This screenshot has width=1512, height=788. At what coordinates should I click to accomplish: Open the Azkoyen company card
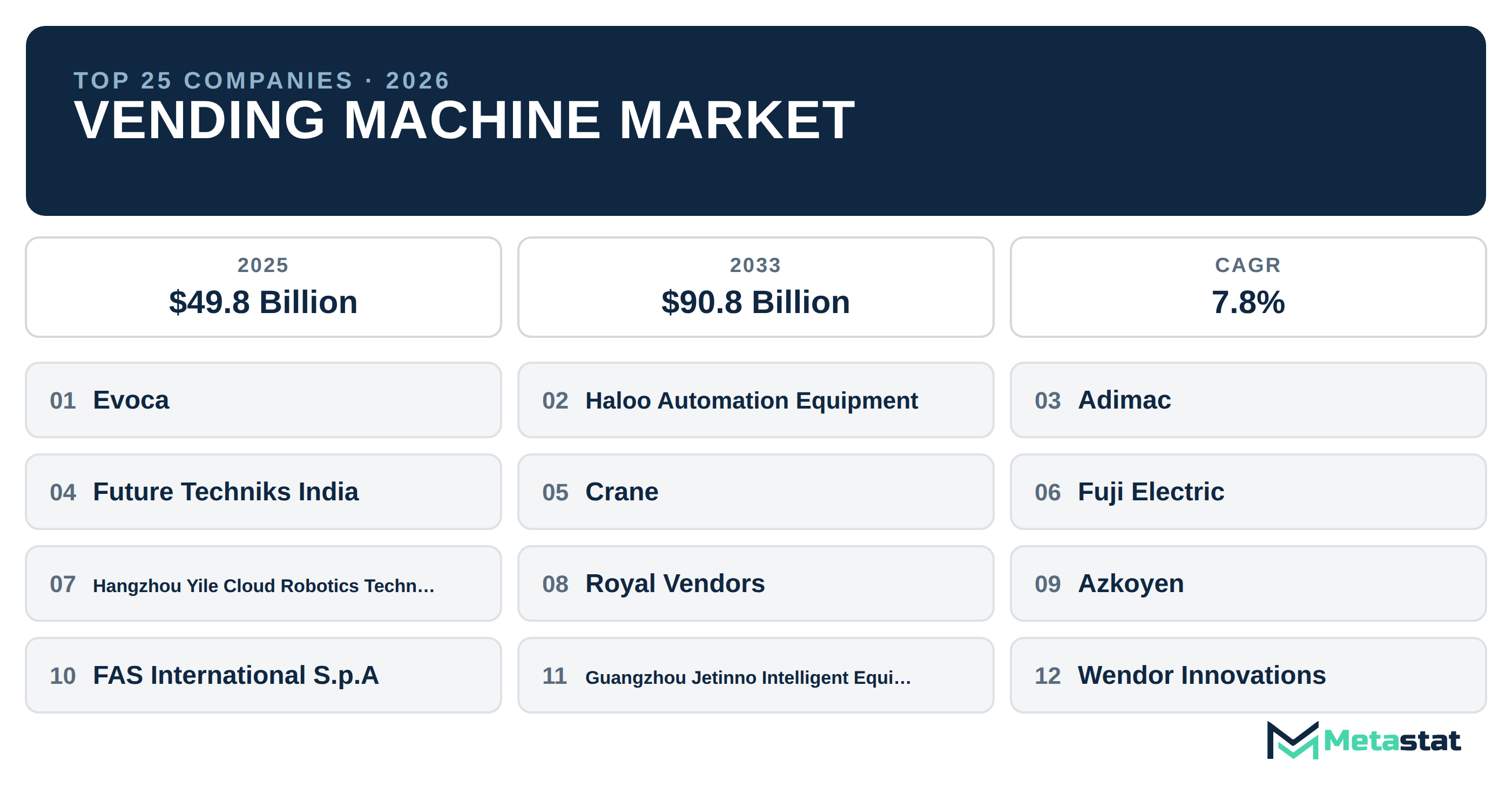pos(1248,584)
